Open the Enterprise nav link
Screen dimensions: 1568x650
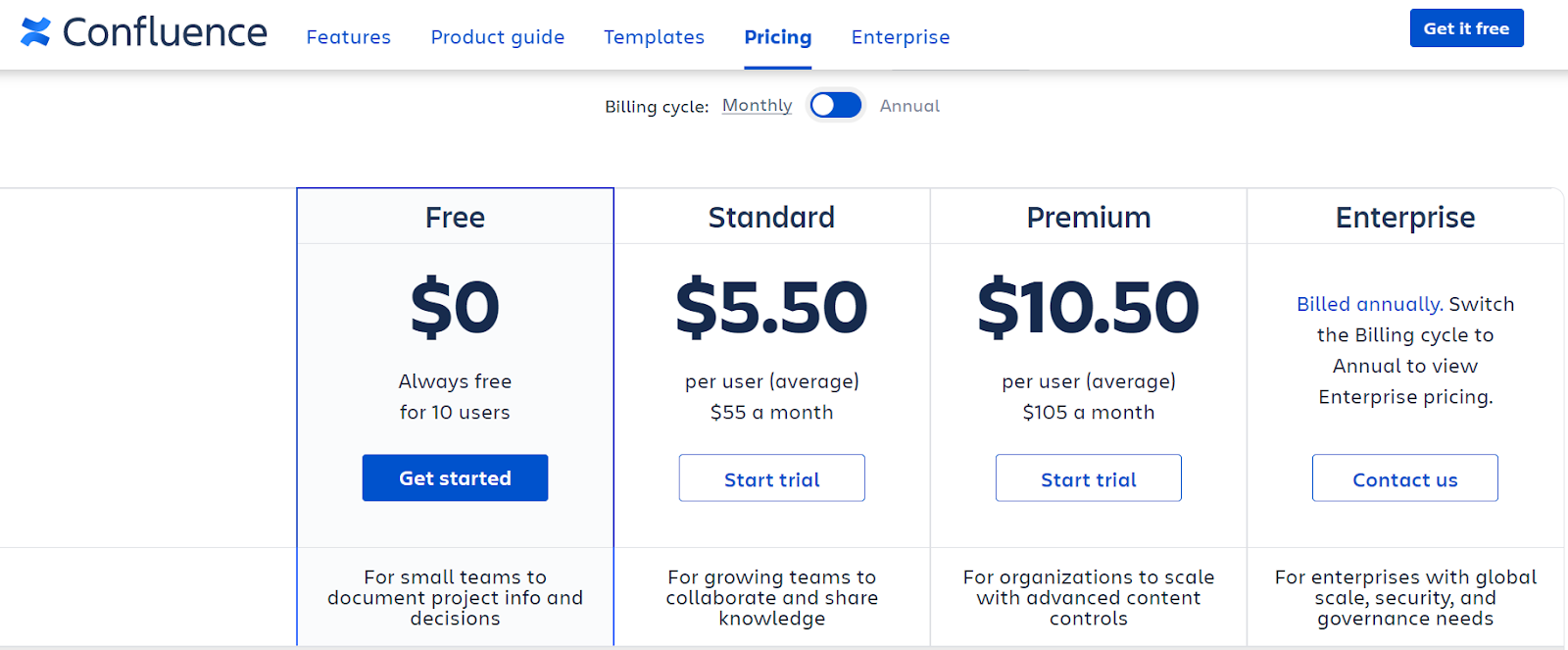[x=900, y=37]
